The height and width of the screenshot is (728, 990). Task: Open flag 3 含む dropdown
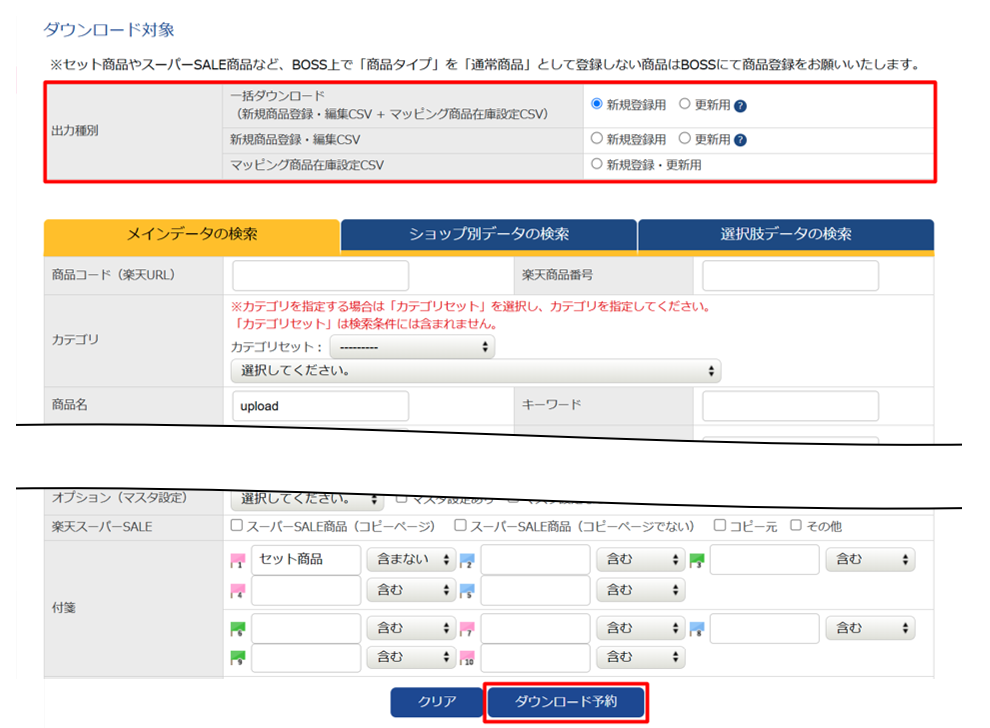click(x=870, y=559)
